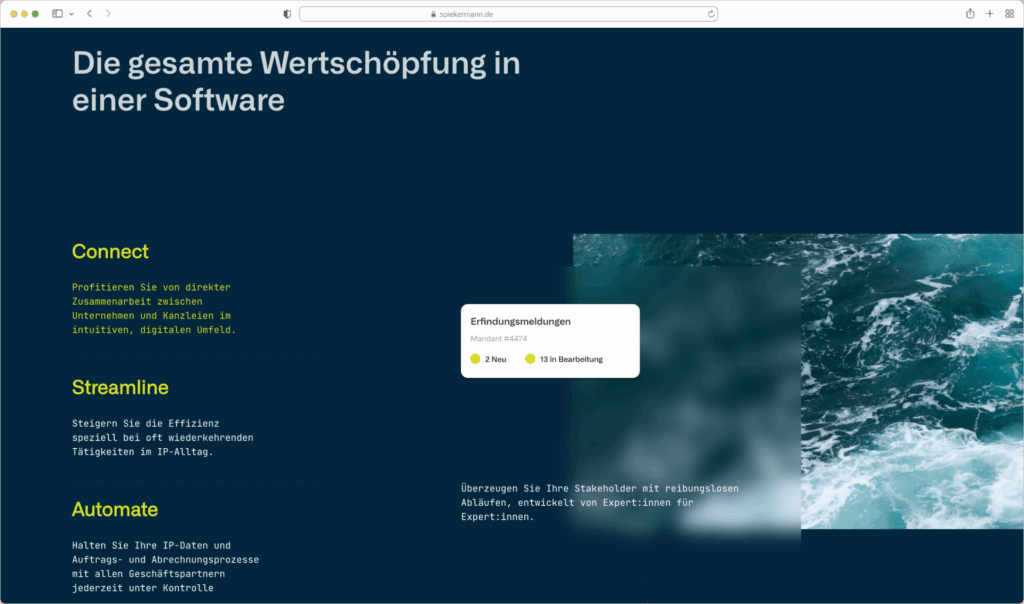Go back with the back arrow

tap(89, 14)
